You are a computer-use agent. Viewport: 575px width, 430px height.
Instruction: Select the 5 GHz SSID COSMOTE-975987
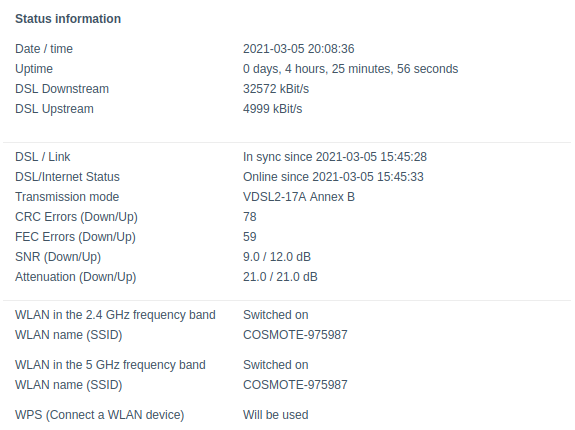point(295,385)
